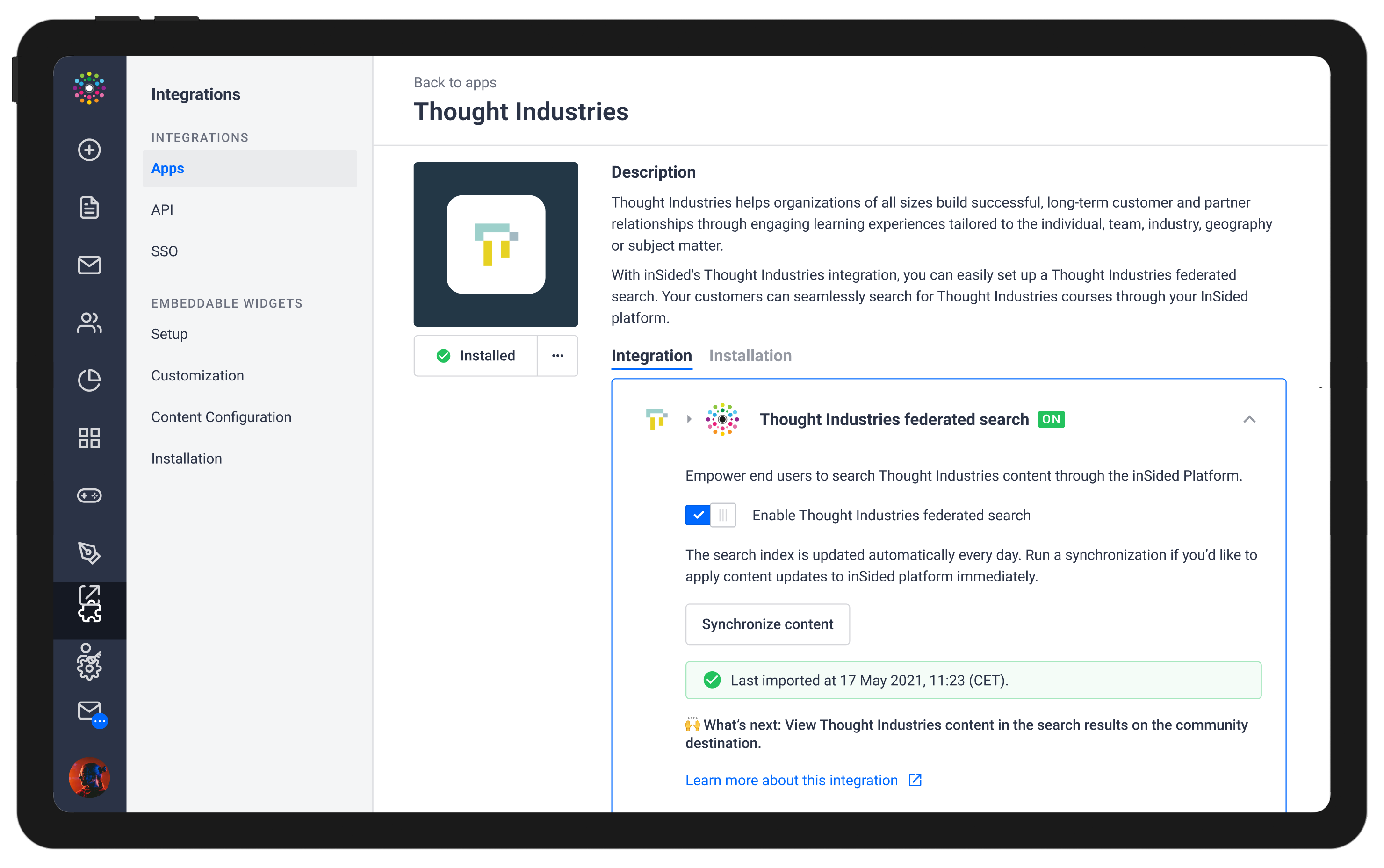The width and height of the screenshot is (1384, 868).
Task: Click the inSided logo in federated search header
Action: [722, 419]
